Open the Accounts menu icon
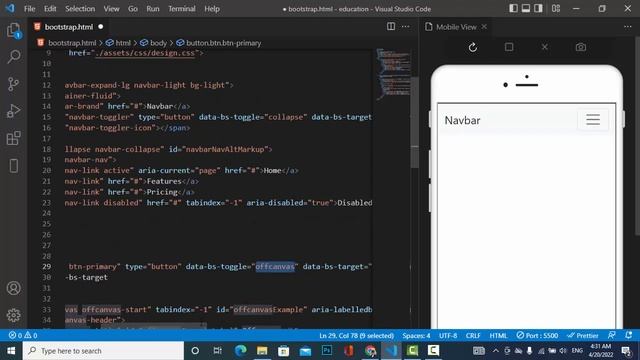Viewport: 640px width, 360px height. click(x=13, y=288)
